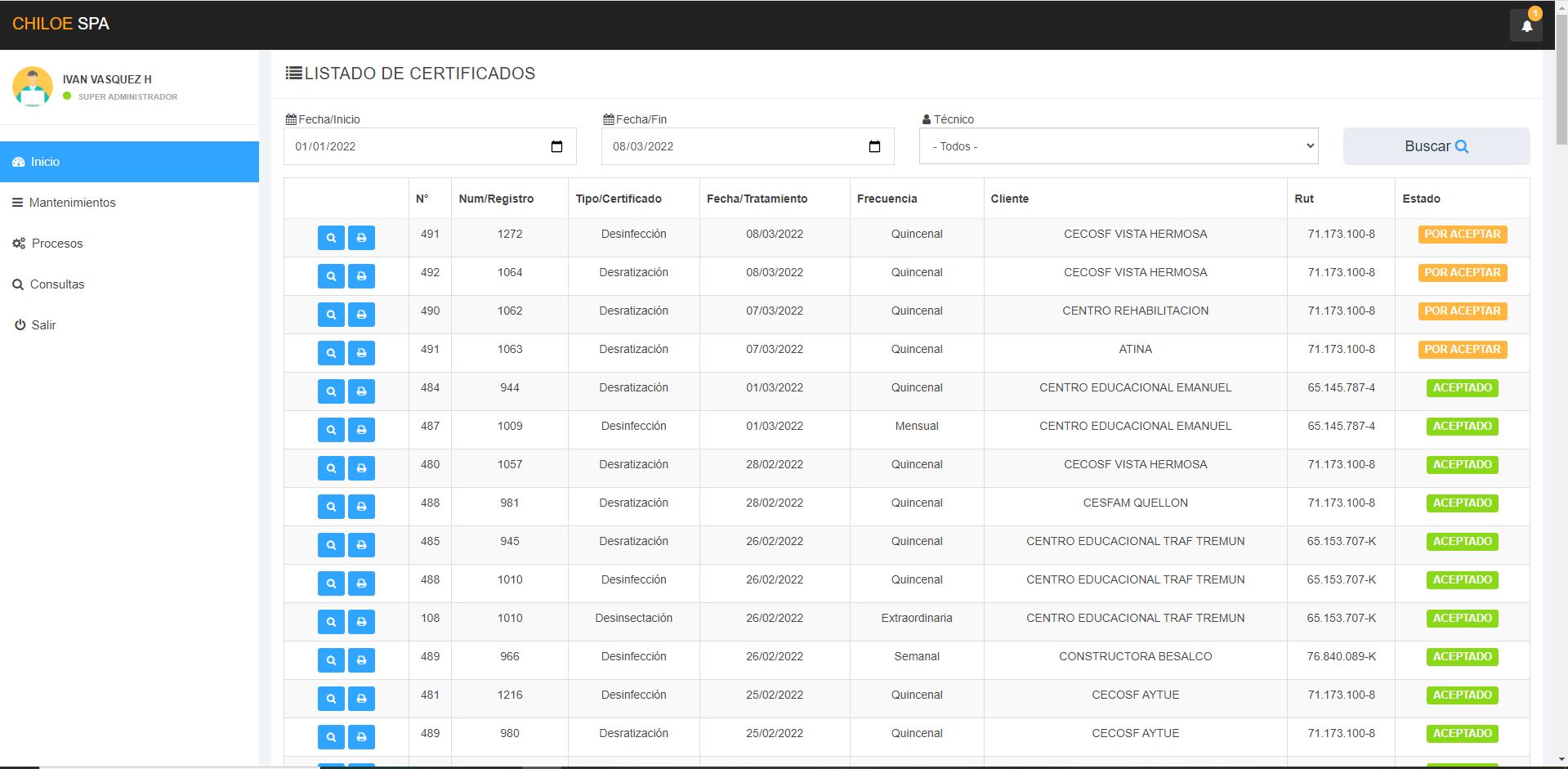The height and width of the screenshot is (769, 1568).
Task: Click the Fecha/Fin date field
Action: click(x=735, y=147)
